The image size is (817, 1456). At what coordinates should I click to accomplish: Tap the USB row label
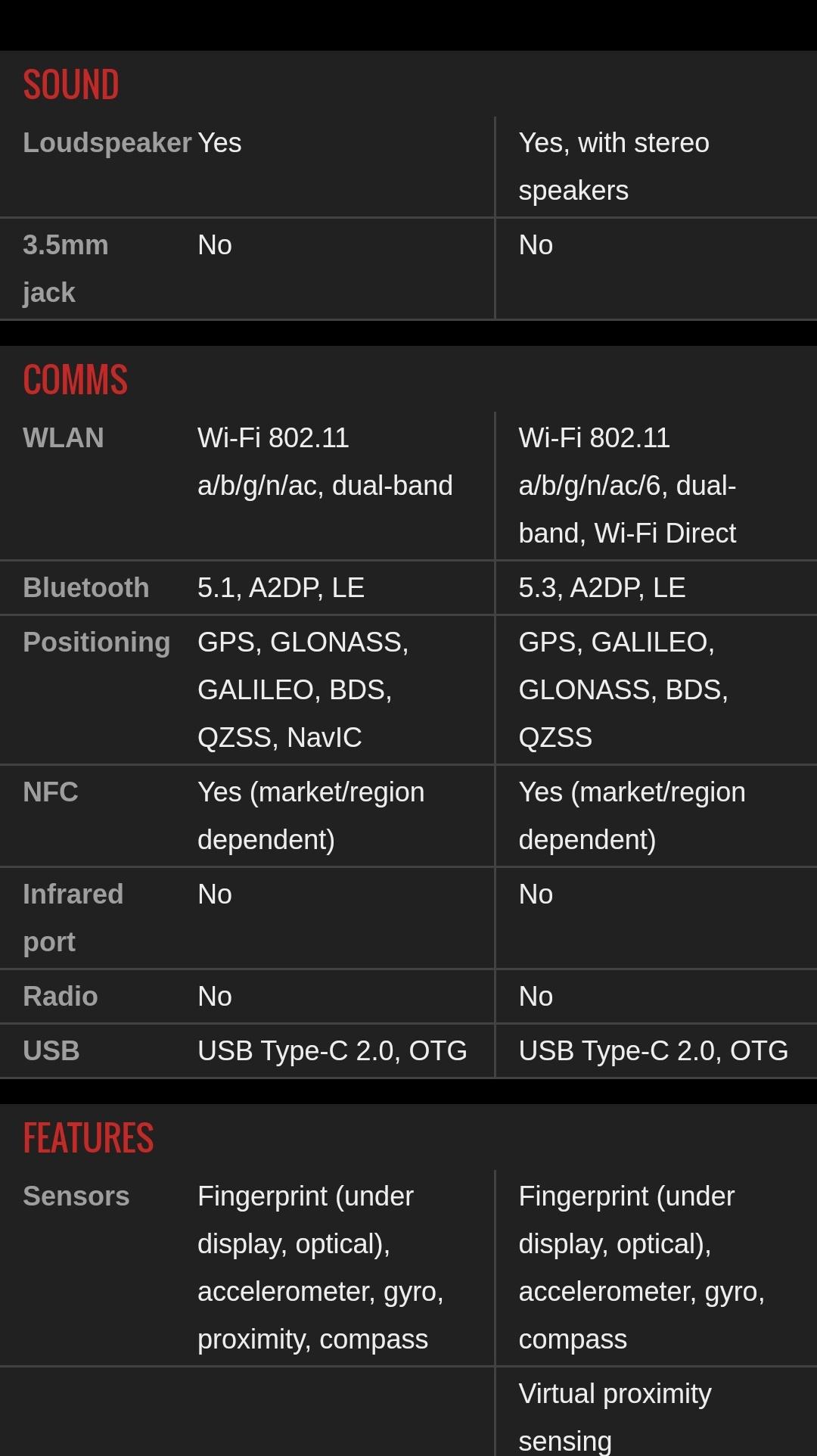(x=51, y=1051)
